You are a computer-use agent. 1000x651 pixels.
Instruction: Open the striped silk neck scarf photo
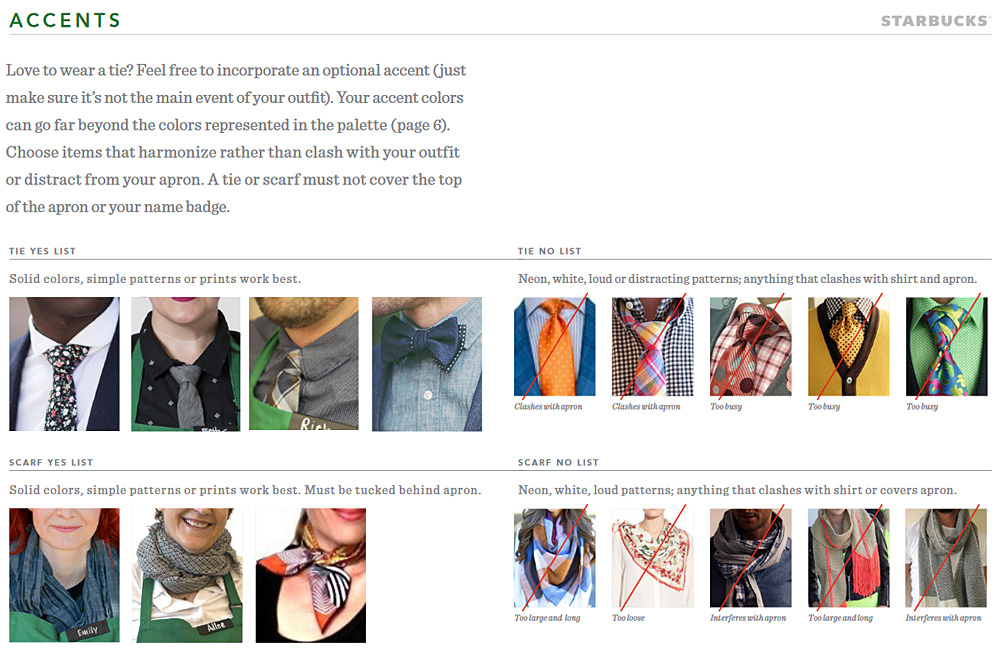[x=311, y=575]
